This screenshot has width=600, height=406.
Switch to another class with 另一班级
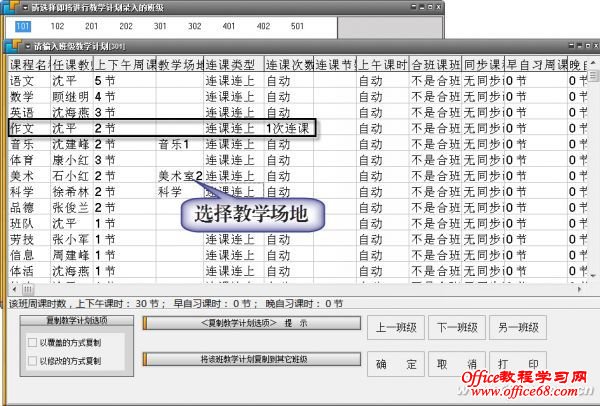518,328
